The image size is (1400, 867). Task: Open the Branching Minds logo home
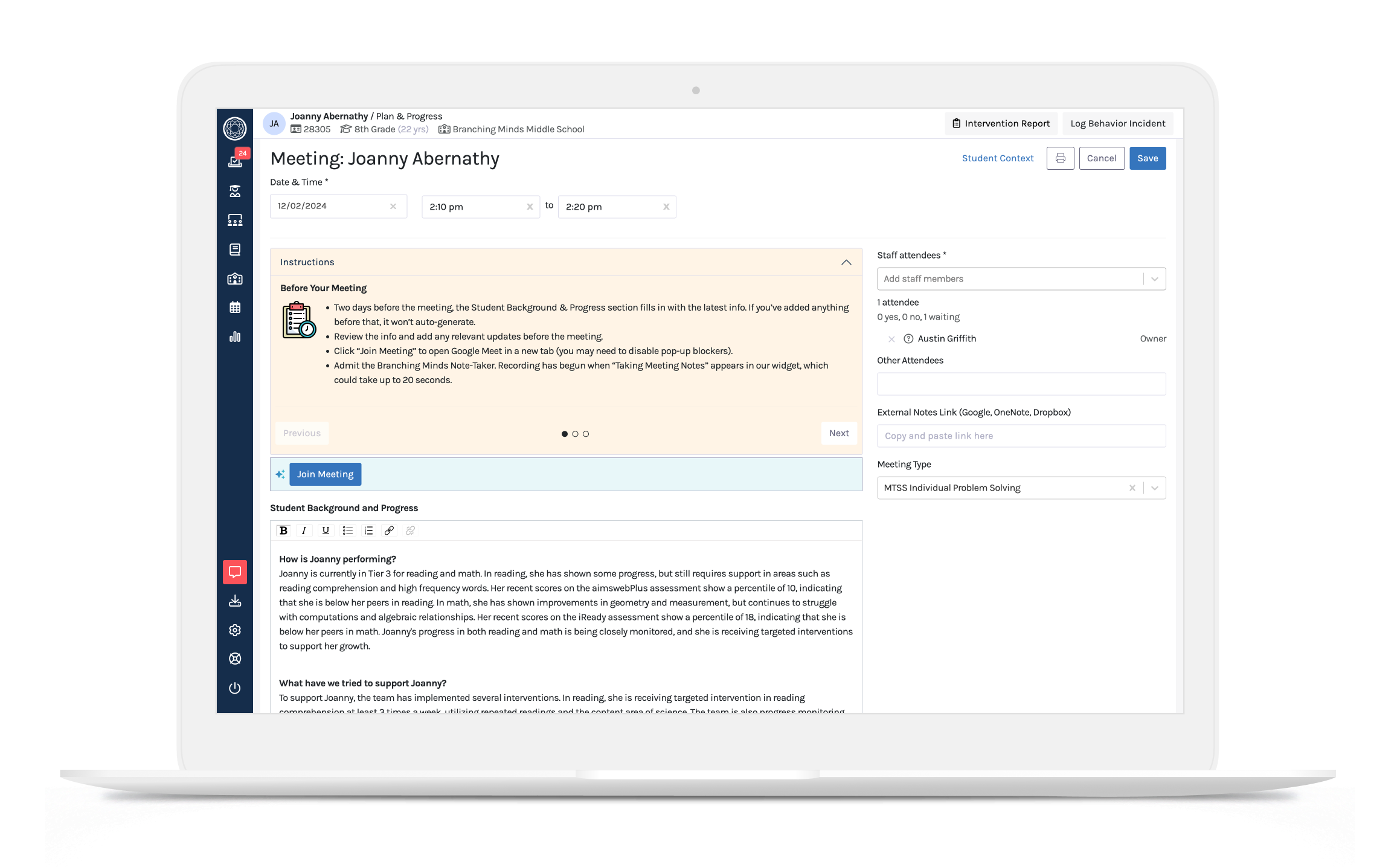tap(234, 128)
